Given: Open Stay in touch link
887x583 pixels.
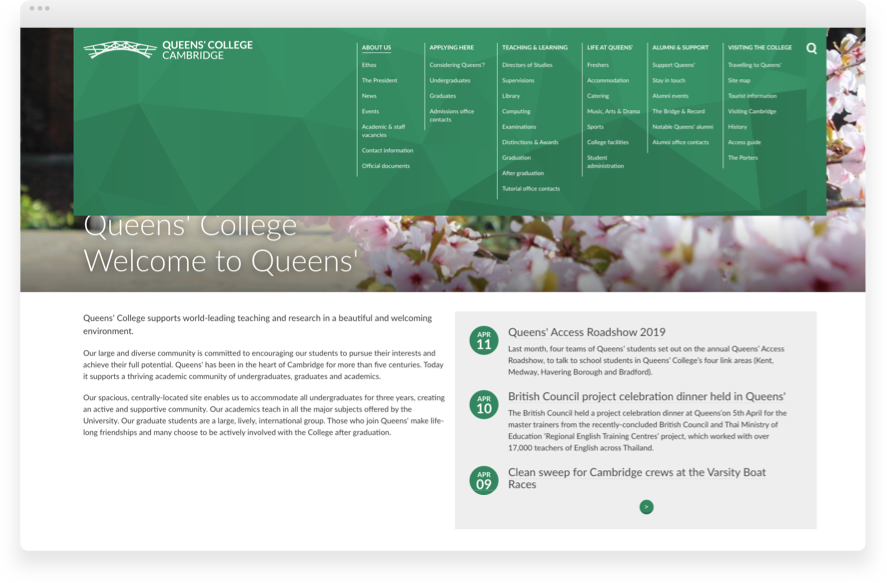Looking at the screenshot, I should (x=669, y=80).
